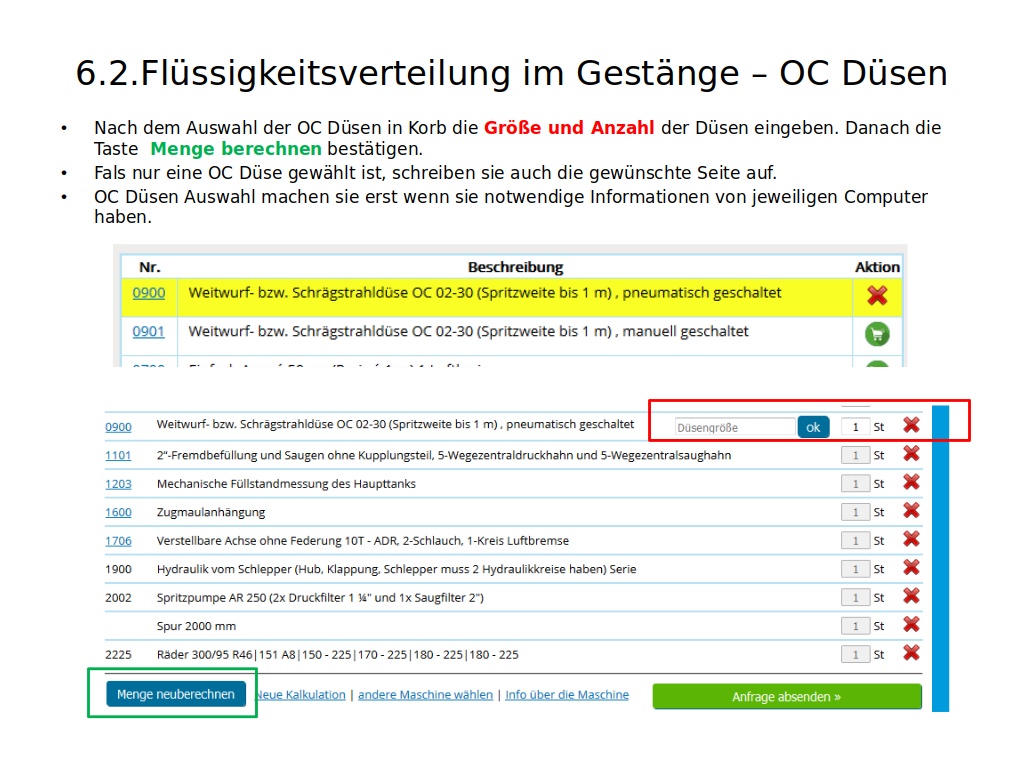The image size is (1024, 768).
Task: Delete the 1101 Fremdbefüllung row
Action: [x=911, y=454]
